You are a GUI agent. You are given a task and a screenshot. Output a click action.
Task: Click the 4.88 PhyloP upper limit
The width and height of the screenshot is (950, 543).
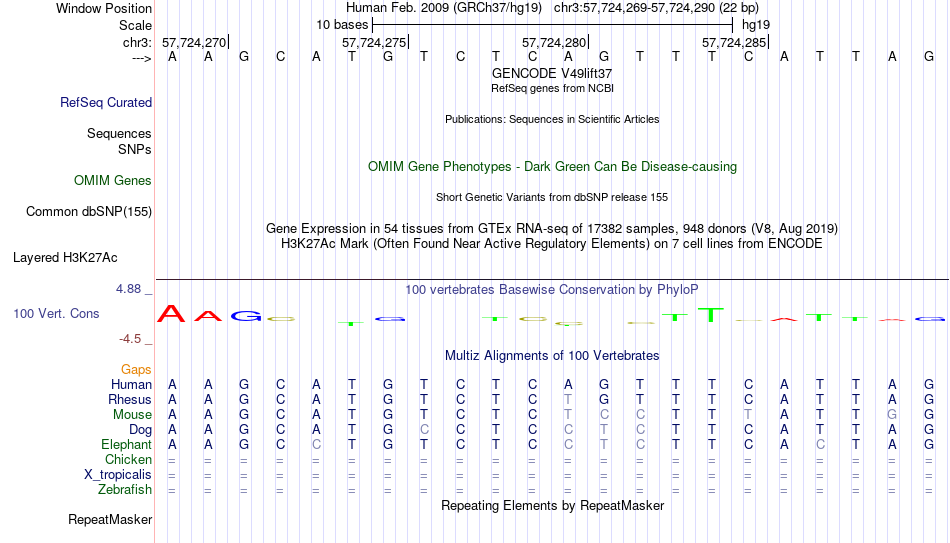128,289
